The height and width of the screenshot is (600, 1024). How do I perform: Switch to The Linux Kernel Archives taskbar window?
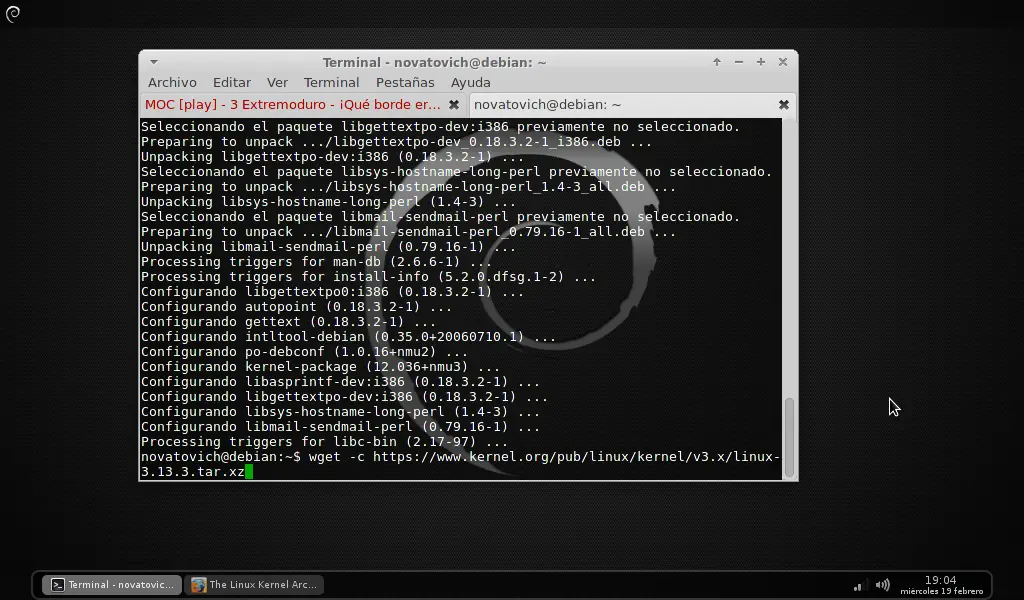coord(255,584)
